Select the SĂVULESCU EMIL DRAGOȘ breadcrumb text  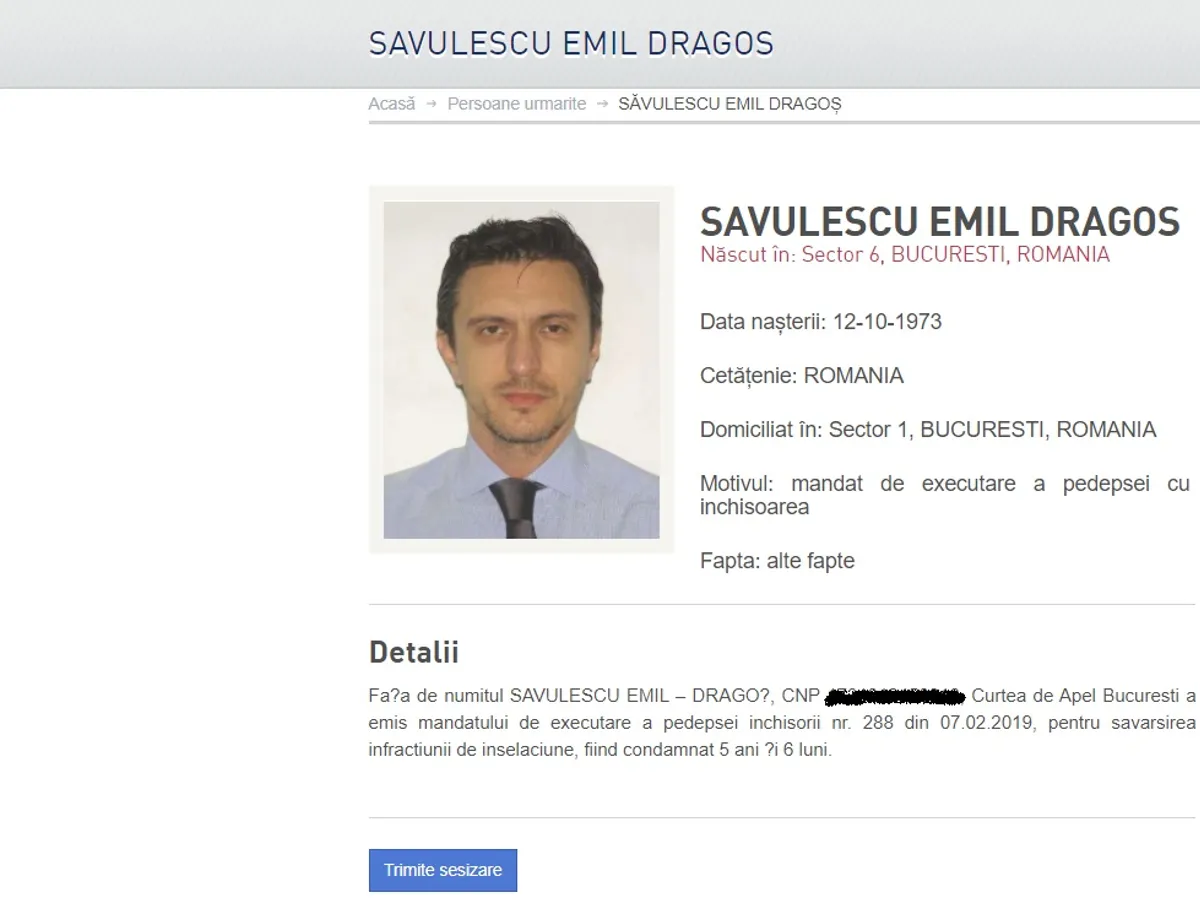coord(730,104)
